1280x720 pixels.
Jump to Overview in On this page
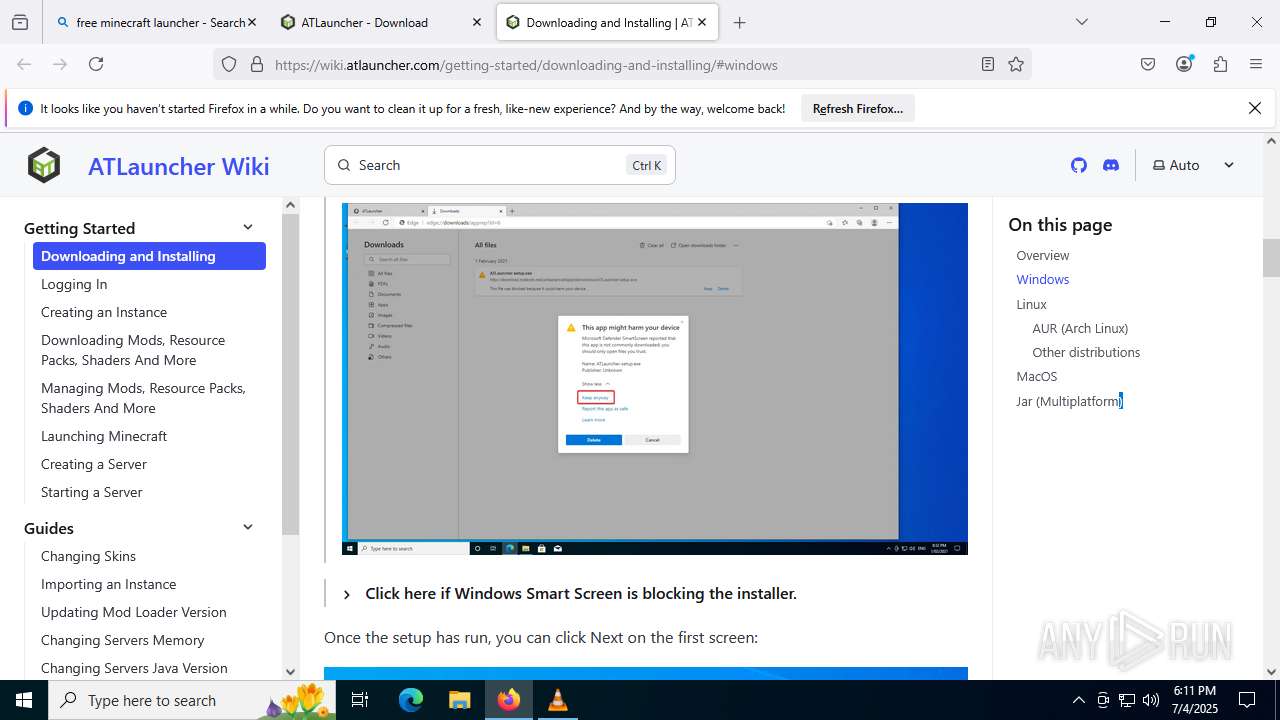point(1043,255)
